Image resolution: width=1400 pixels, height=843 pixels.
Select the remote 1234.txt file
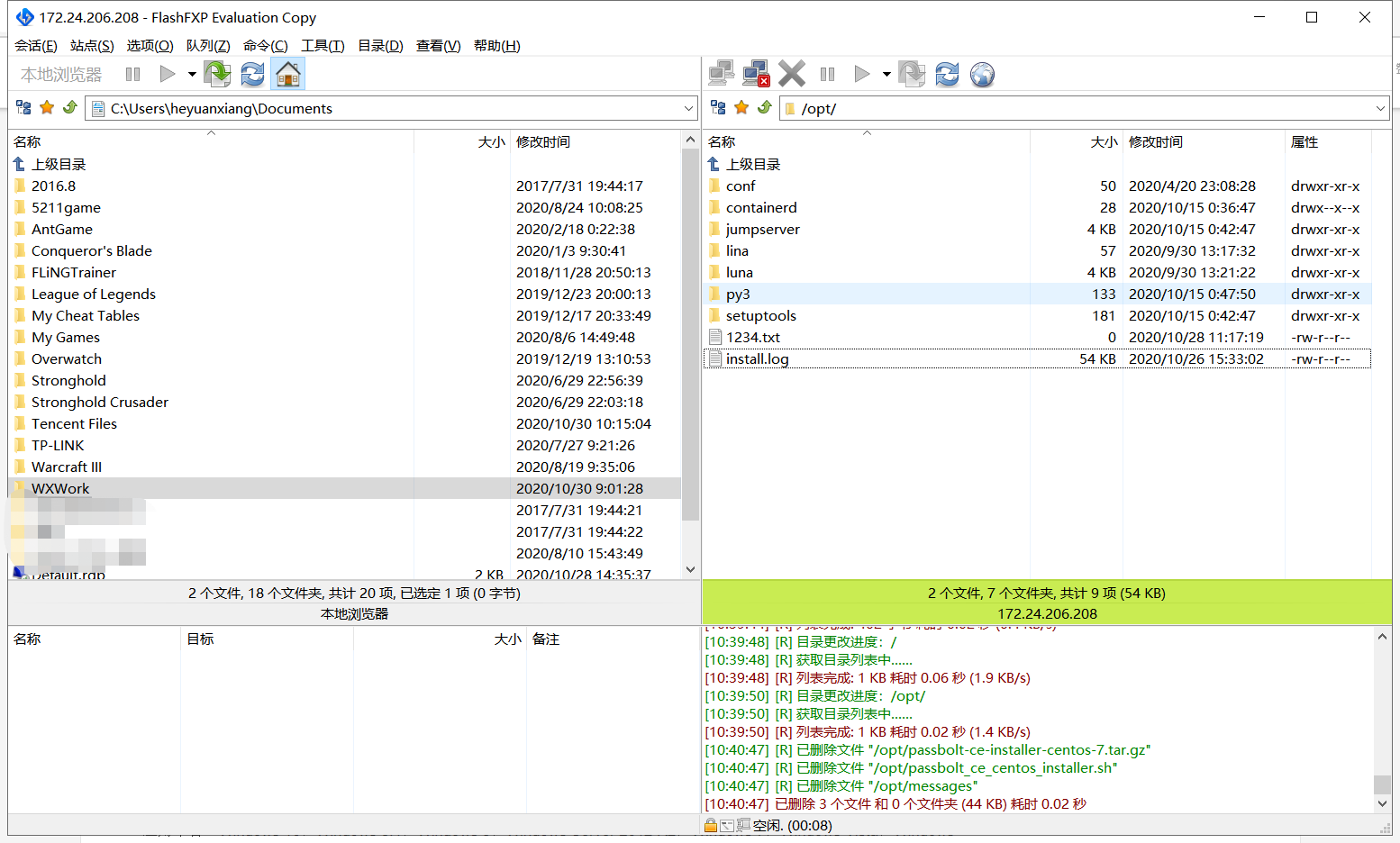point(1037,337)
